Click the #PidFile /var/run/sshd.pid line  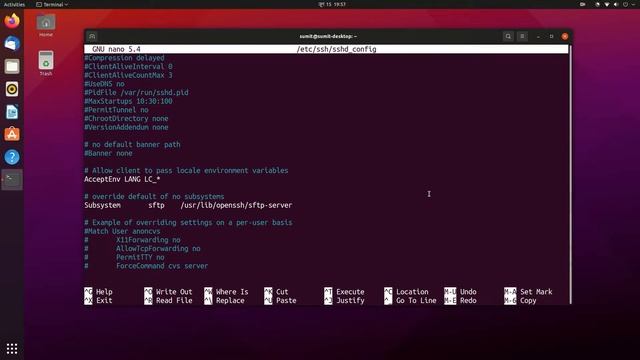[136, 93]
